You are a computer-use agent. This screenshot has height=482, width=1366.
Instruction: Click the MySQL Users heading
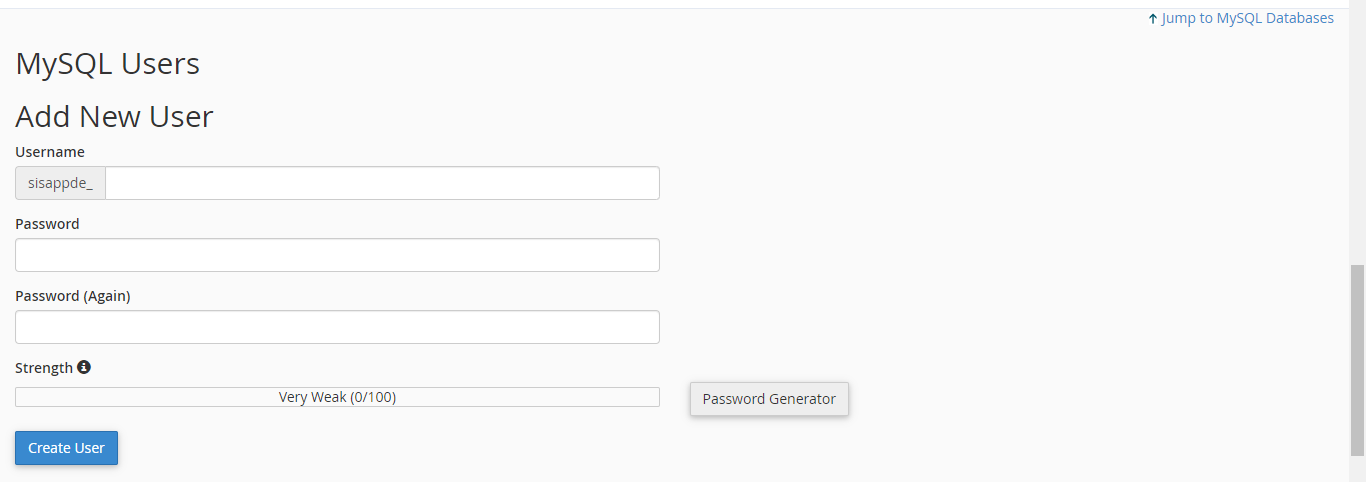pos(108,64)
